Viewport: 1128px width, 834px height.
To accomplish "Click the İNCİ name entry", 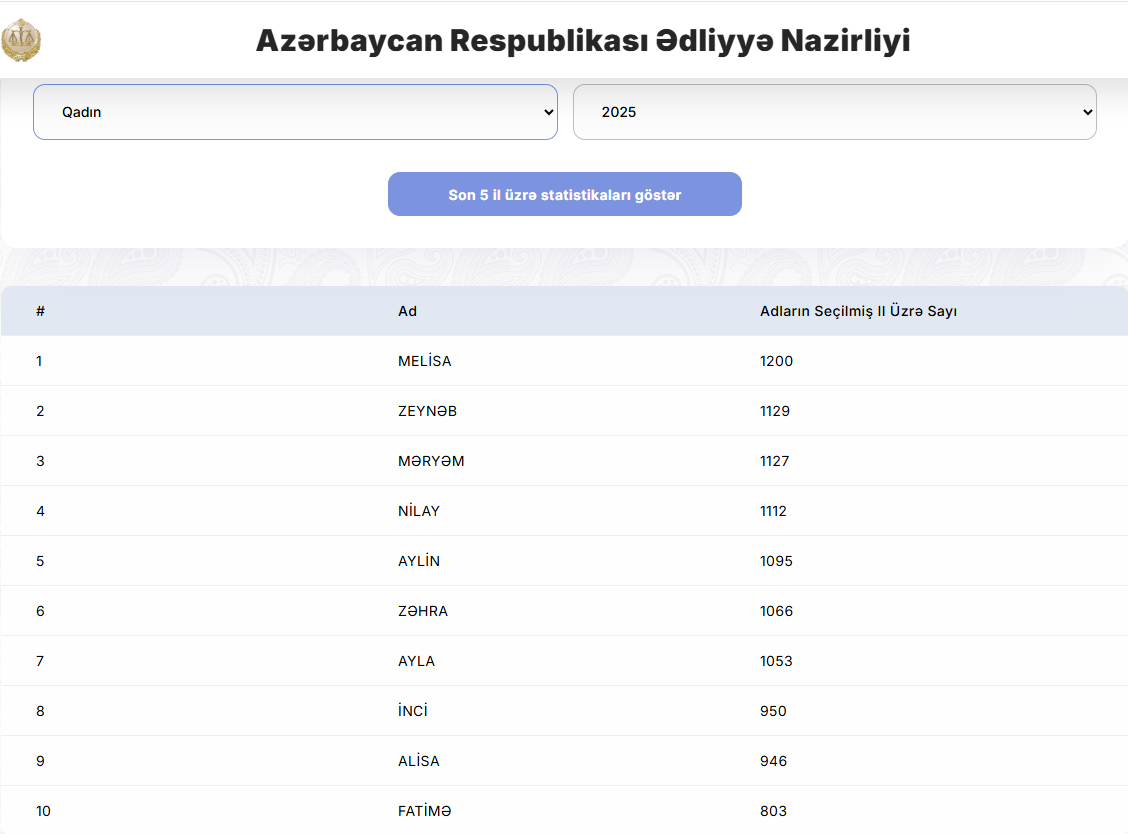I will point(412,711).
